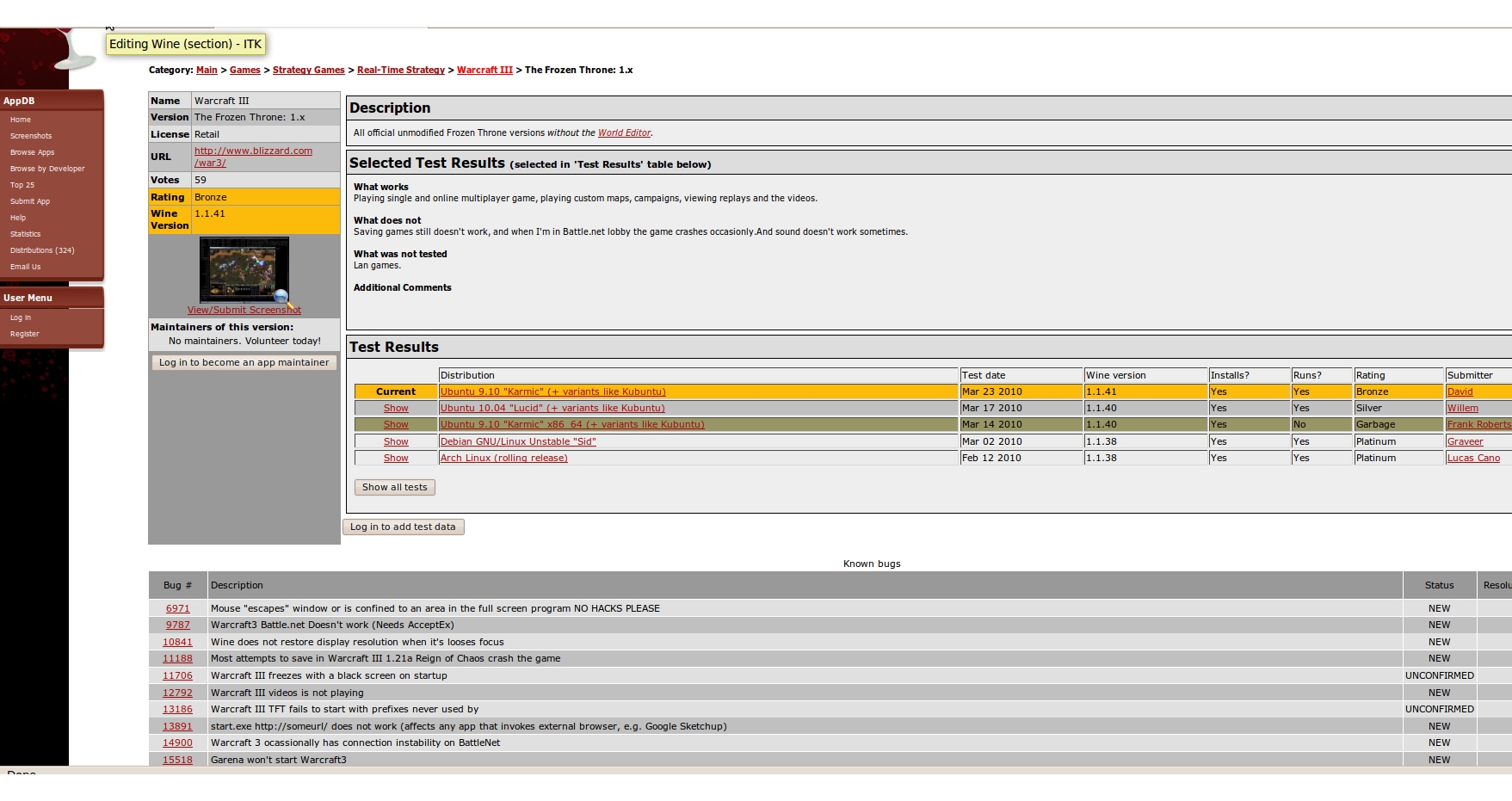Follow the Strategy Games breadcrumb link
1512x801 pixels.
[x=309, y=71]
